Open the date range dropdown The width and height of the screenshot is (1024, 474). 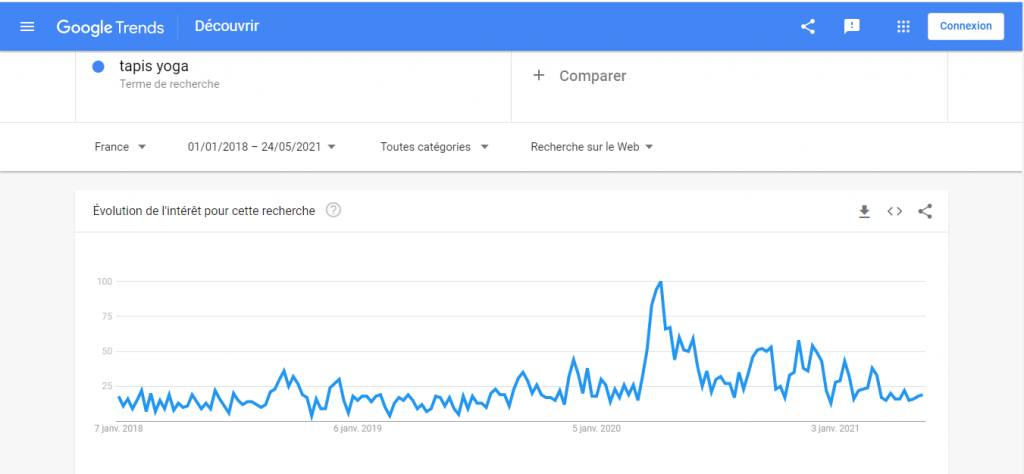(261, 147)
